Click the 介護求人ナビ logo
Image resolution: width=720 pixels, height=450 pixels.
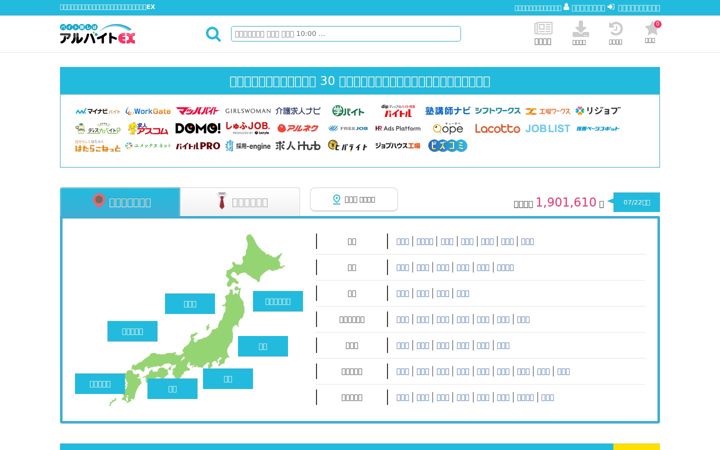point(298,111)
